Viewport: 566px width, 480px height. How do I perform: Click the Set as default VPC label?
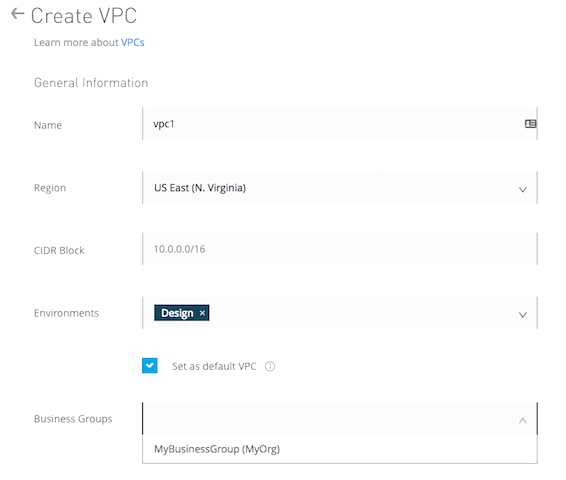[x=214, y=366]
